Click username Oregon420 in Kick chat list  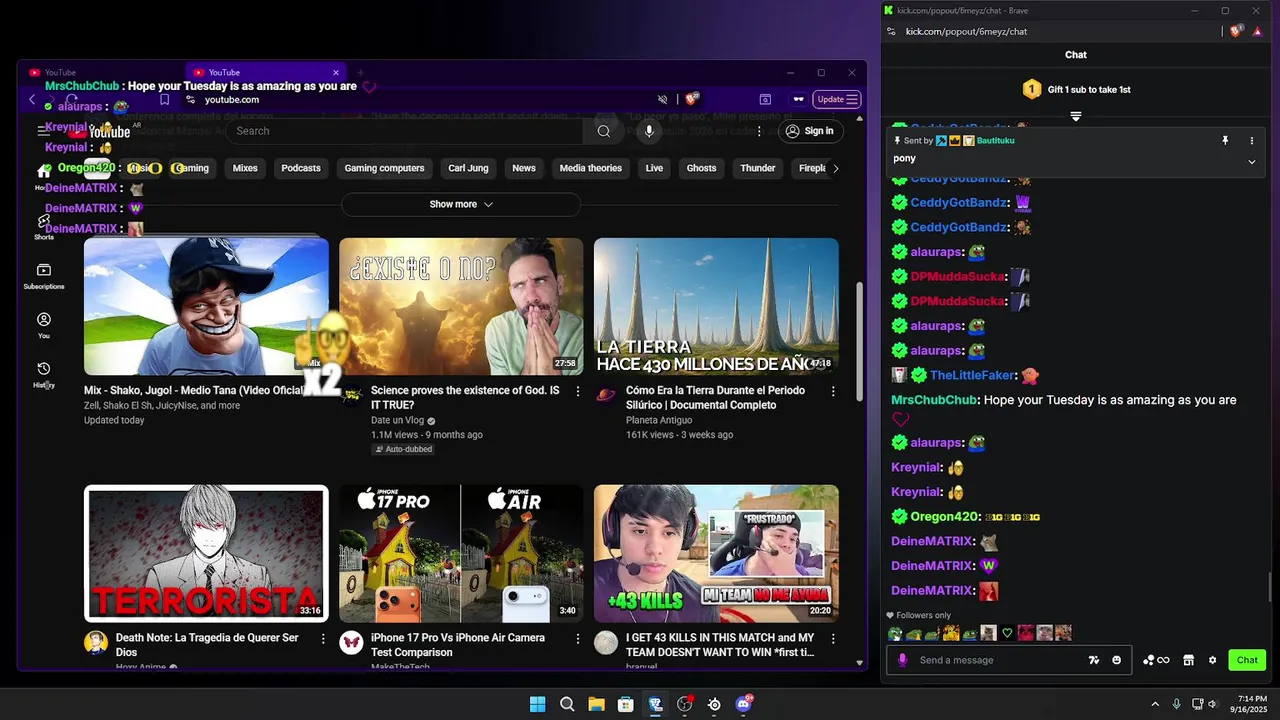944,517
